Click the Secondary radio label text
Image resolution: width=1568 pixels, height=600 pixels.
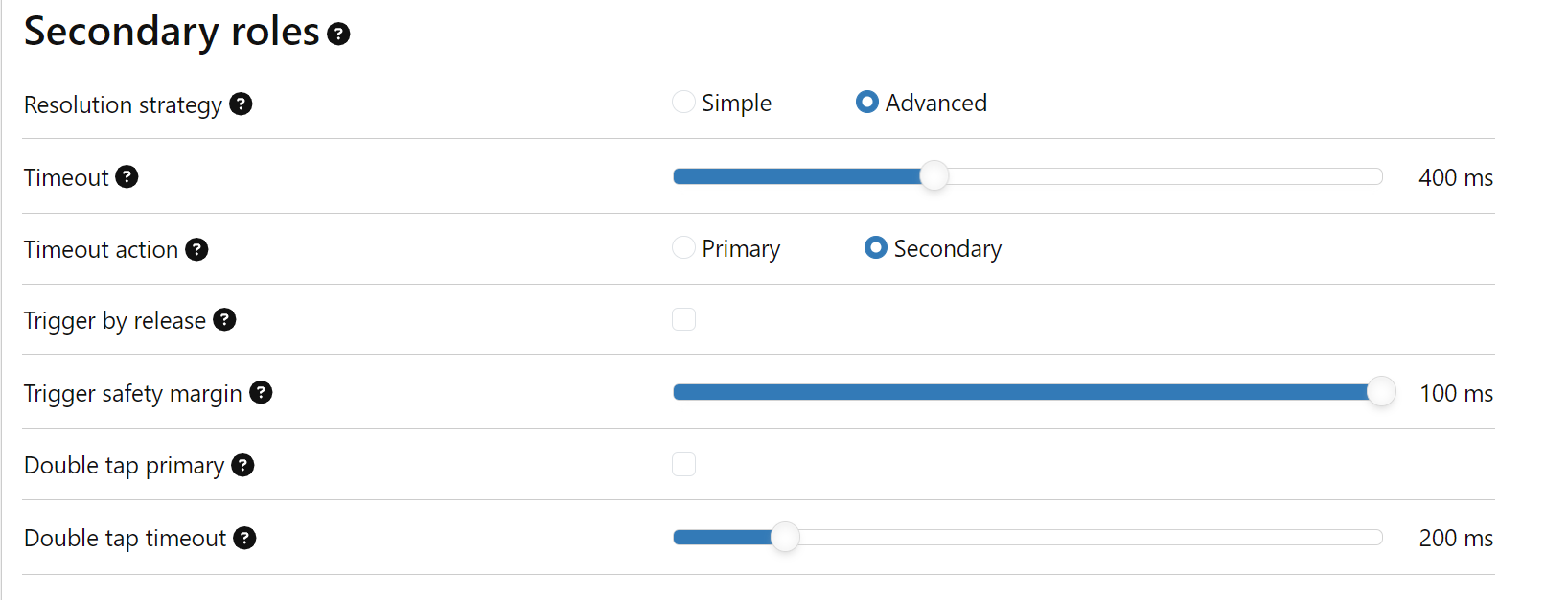[x=947, y=249]
